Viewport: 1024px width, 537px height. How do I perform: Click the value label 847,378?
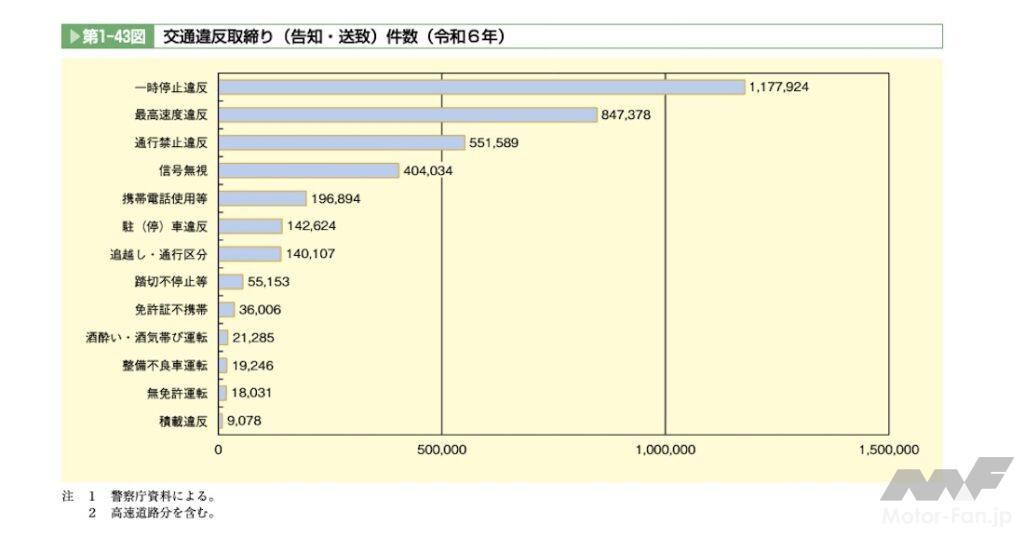coord(626,115)
